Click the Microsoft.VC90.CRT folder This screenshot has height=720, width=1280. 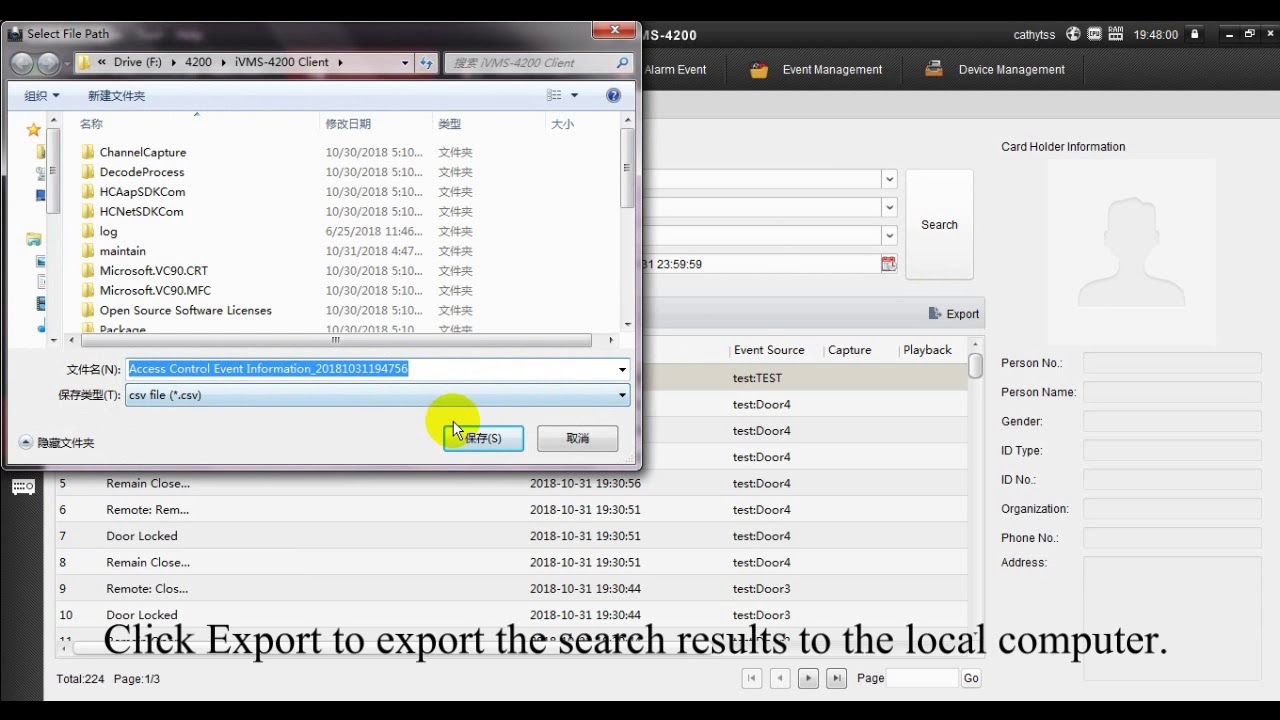click(x=153, y=270)
